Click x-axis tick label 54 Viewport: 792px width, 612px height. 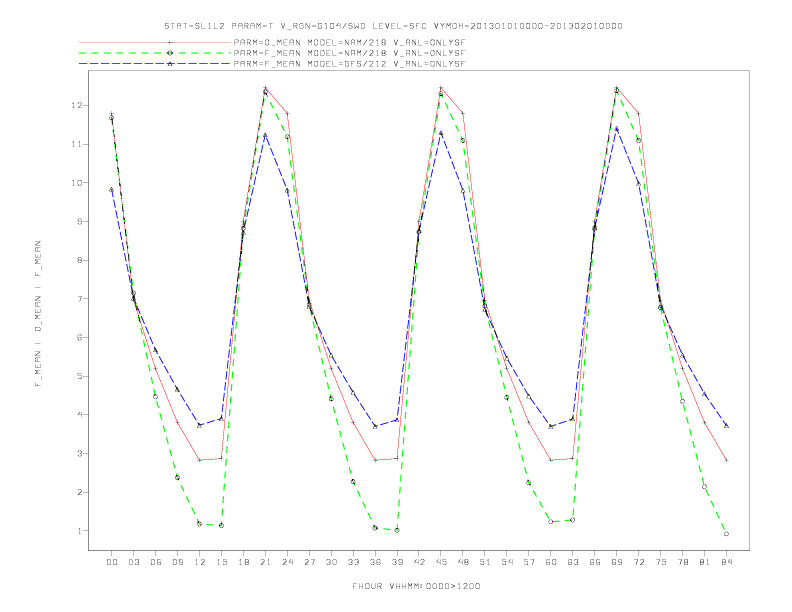pos(507,562)
